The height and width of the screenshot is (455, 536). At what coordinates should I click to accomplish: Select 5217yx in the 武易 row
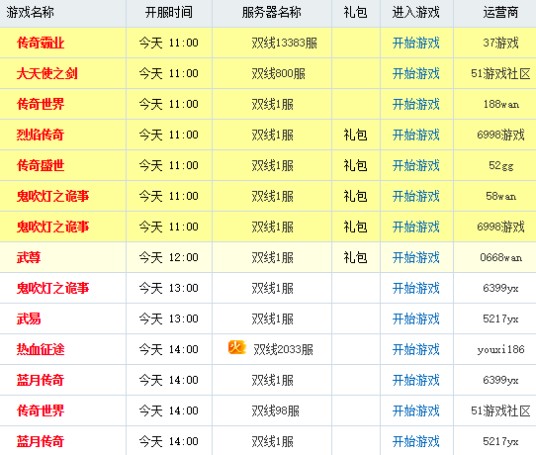pyautogui.click(x=501, y=319)
